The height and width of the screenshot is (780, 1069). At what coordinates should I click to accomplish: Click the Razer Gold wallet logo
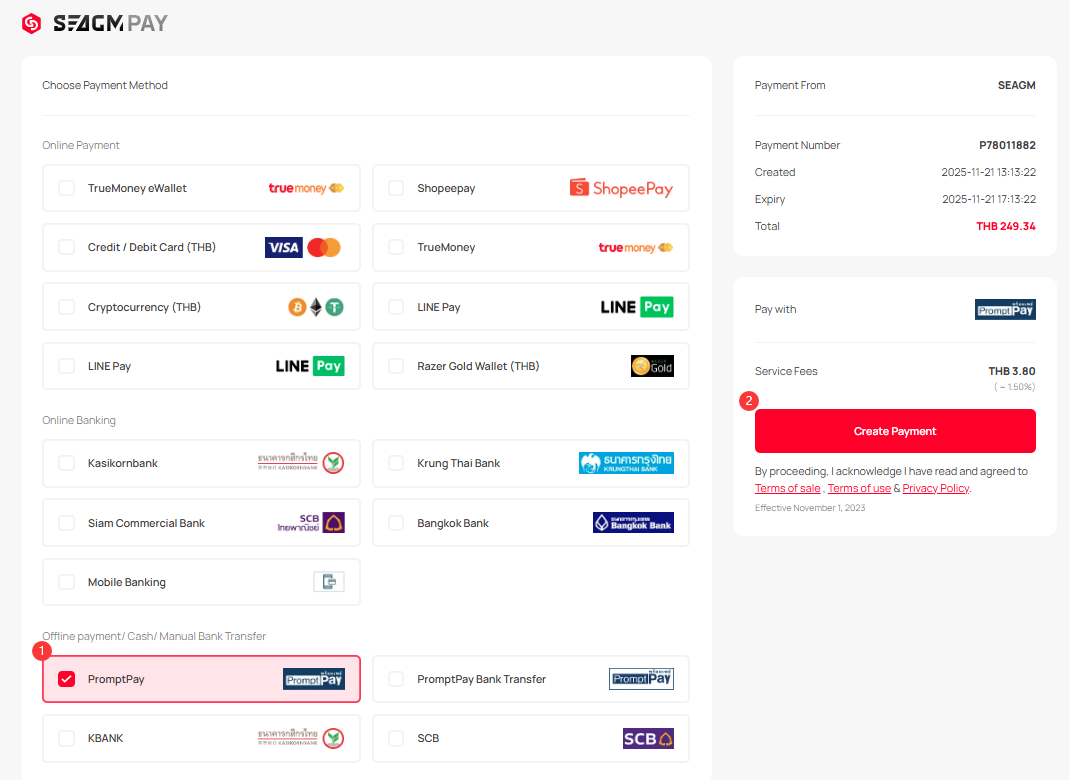(652, 366)
